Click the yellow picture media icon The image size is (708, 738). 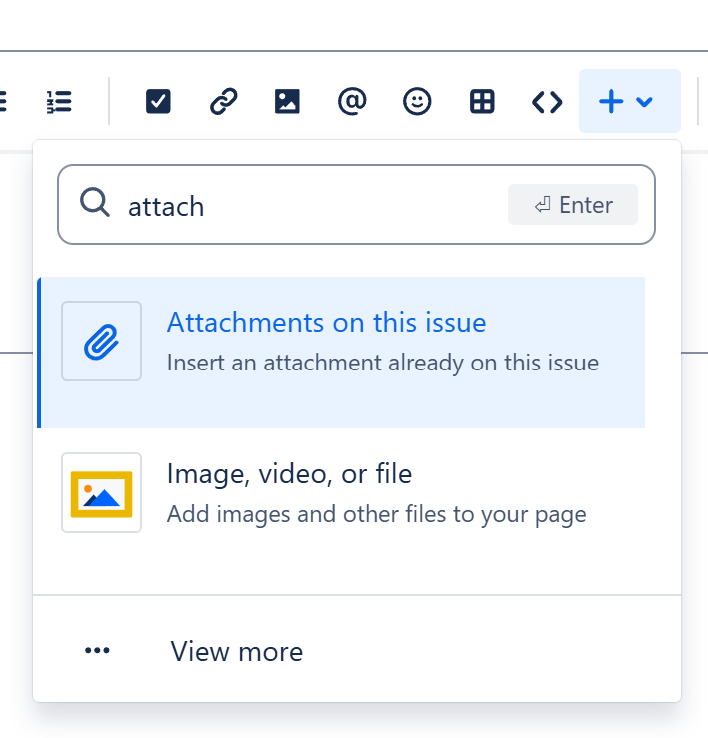pos(101,493)
